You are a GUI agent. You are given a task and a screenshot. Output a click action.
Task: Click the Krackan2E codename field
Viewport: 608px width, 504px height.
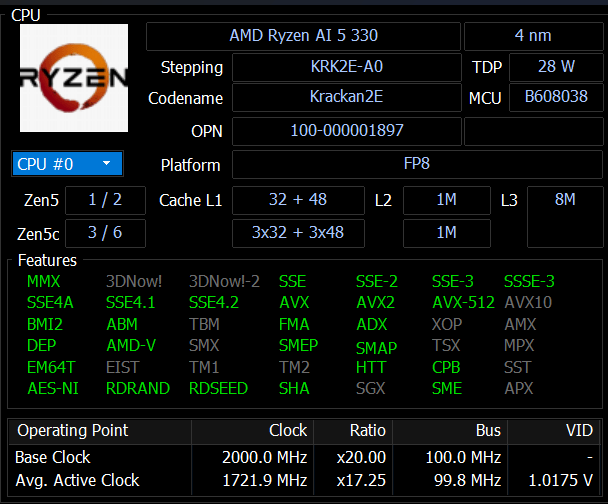pyautogui.click(x=346, y=98)
